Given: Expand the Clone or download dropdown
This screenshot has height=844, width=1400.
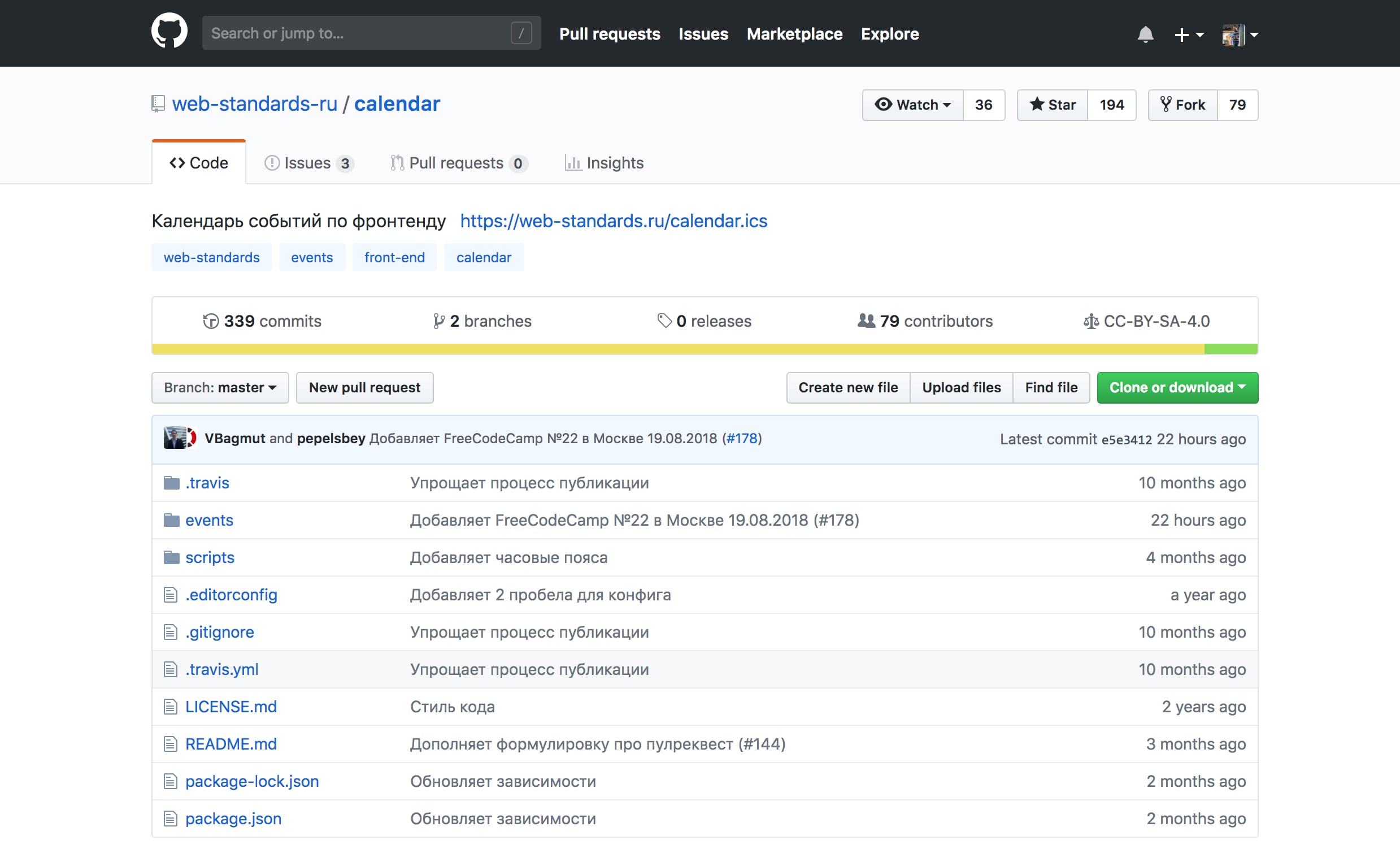Looking at the screenshot, I should tap(1175, 388).
